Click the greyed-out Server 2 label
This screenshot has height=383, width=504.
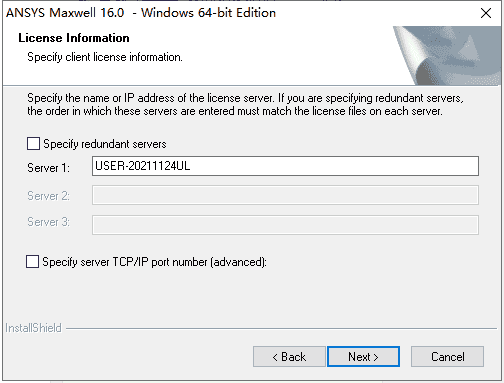click(49, 196)
